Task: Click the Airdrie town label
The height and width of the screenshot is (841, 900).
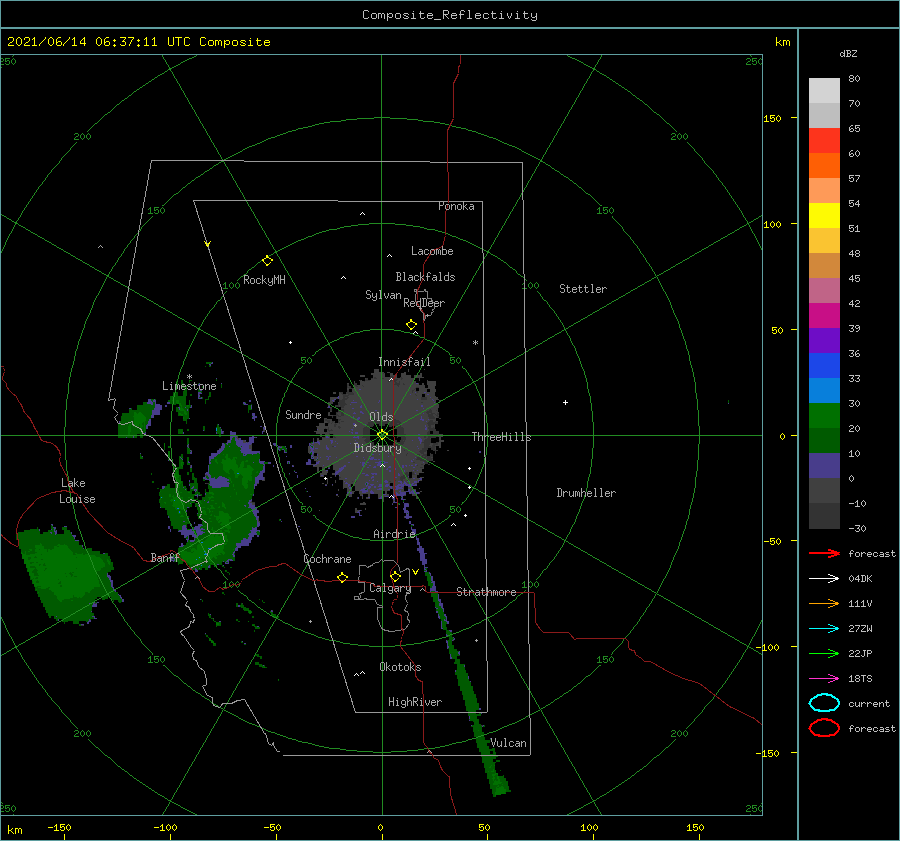Action: coord(394,534)
